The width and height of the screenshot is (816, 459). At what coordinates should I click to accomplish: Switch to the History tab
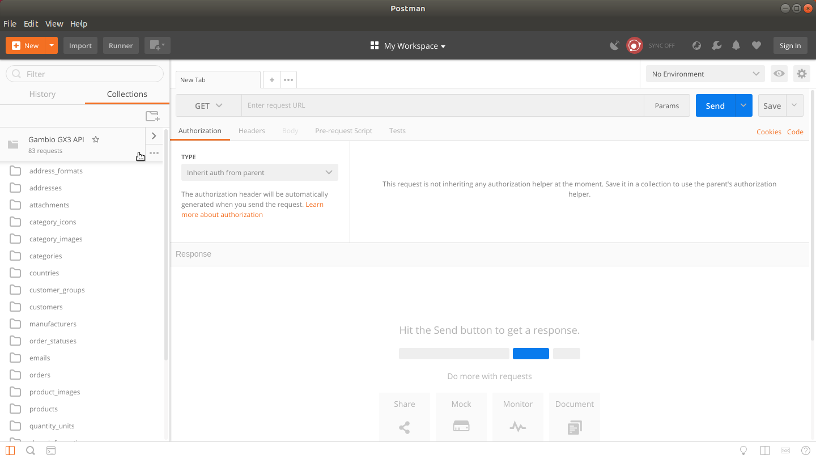tap(42, 94)
